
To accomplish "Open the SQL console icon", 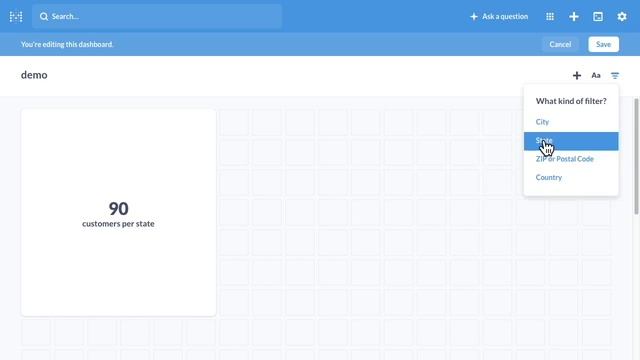I will [x=598, y=17].
